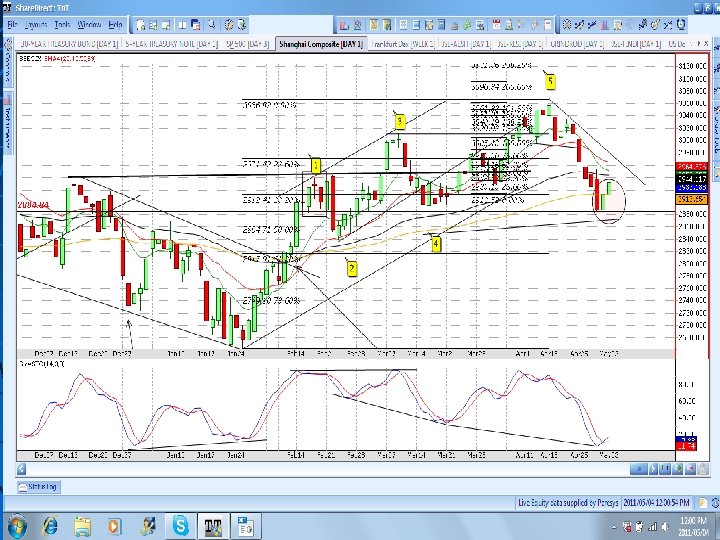The height and width of the screenshot is (540, 720).
Task: Click the dotted circle drawing tool icon
Action: (x=567, y=25)
